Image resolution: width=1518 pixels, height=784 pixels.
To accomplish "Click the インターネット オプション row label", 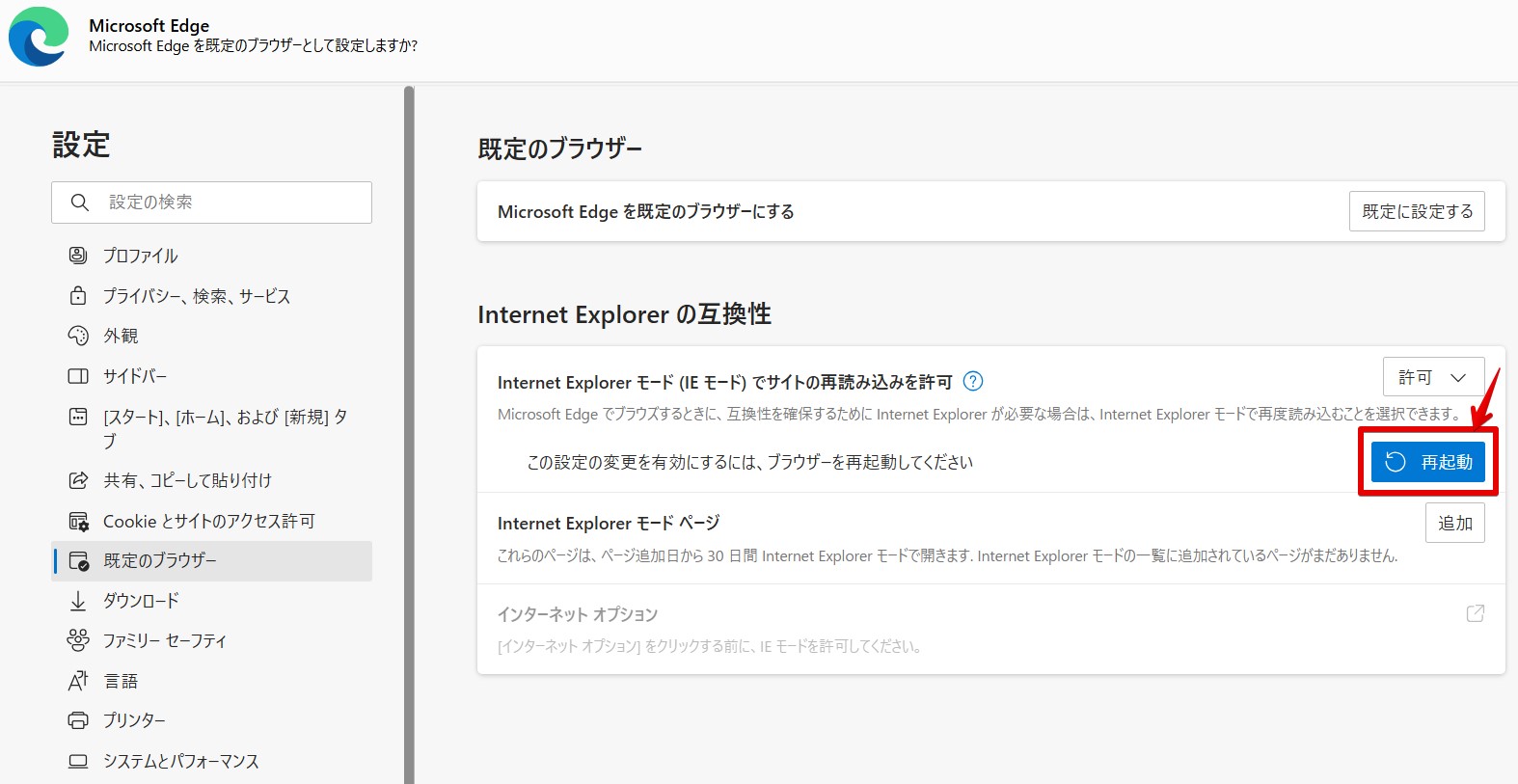I will coord(578,614).
